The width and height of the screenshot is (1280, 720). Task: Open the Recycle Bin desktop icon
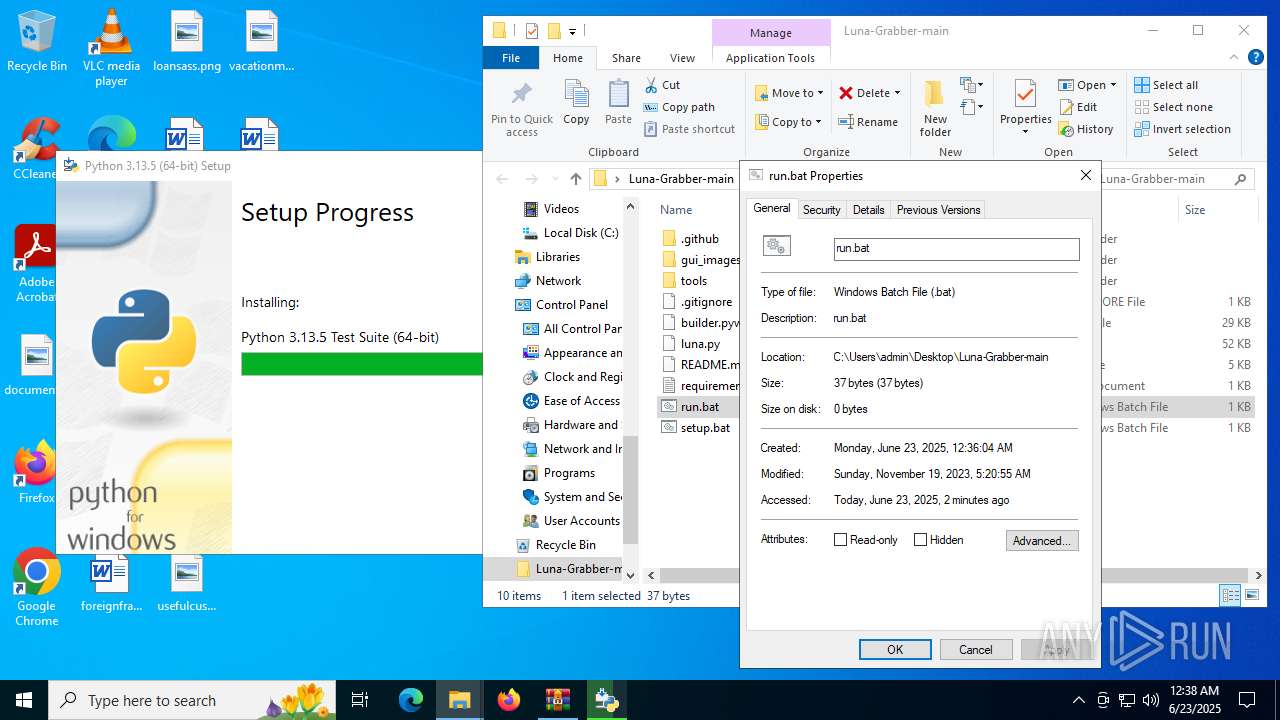(x=37, y=41)
